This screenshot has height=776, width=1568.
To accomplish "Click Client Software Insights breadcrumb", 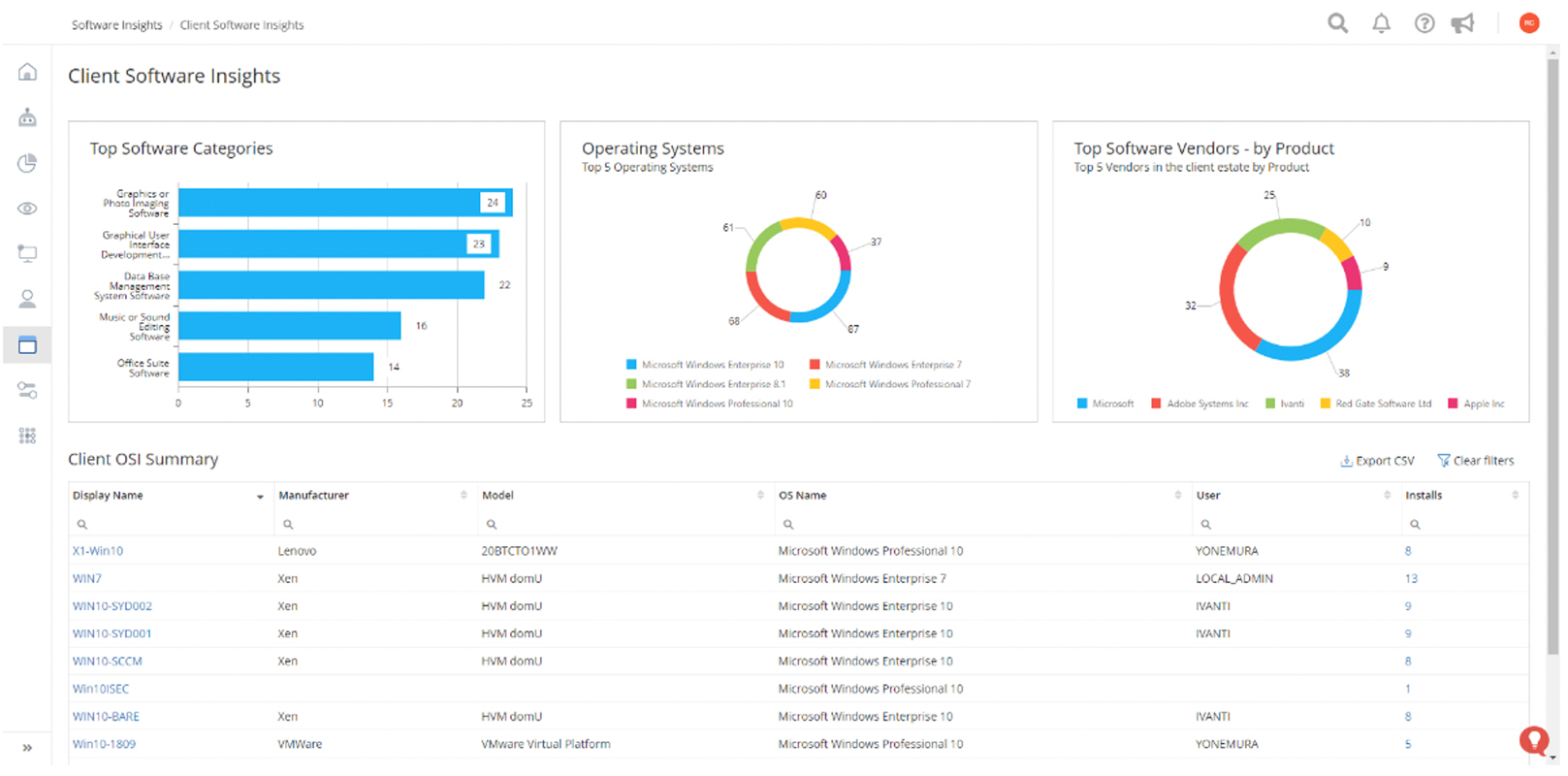I will coord(241,25).
